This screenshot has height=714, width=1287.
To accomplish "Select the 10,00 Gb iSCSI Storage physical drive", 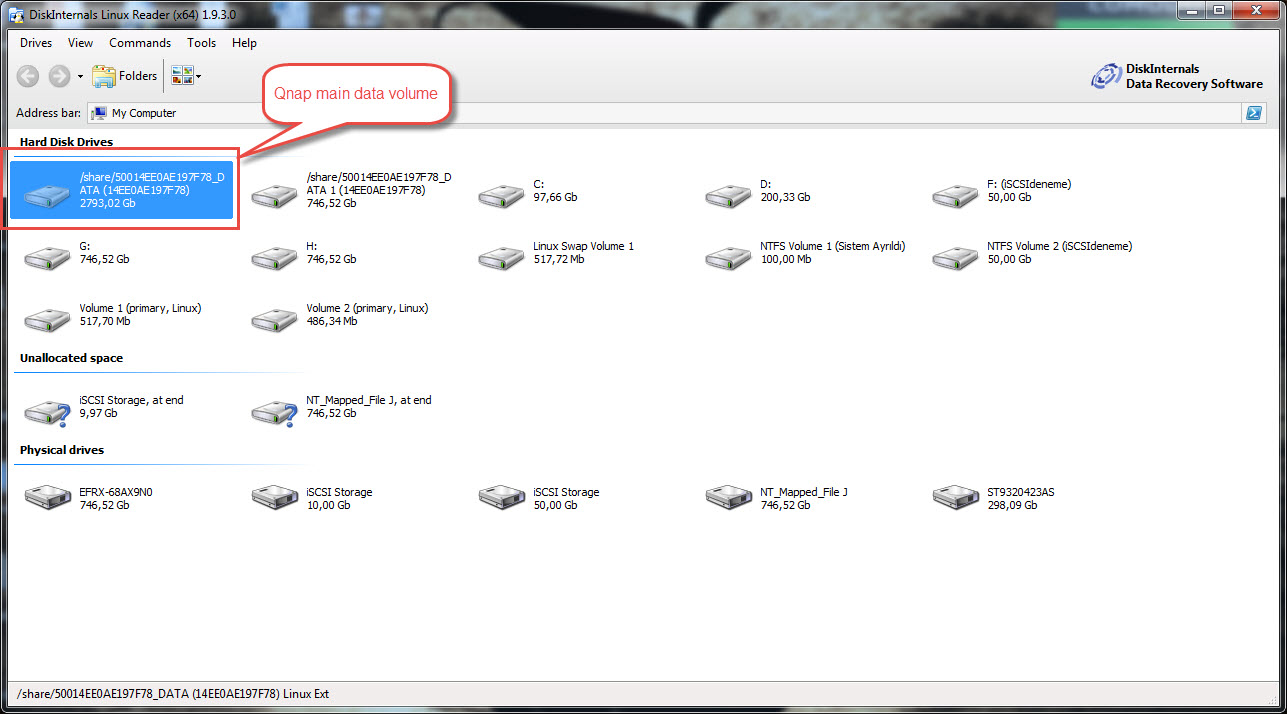I will click(311, 499).
